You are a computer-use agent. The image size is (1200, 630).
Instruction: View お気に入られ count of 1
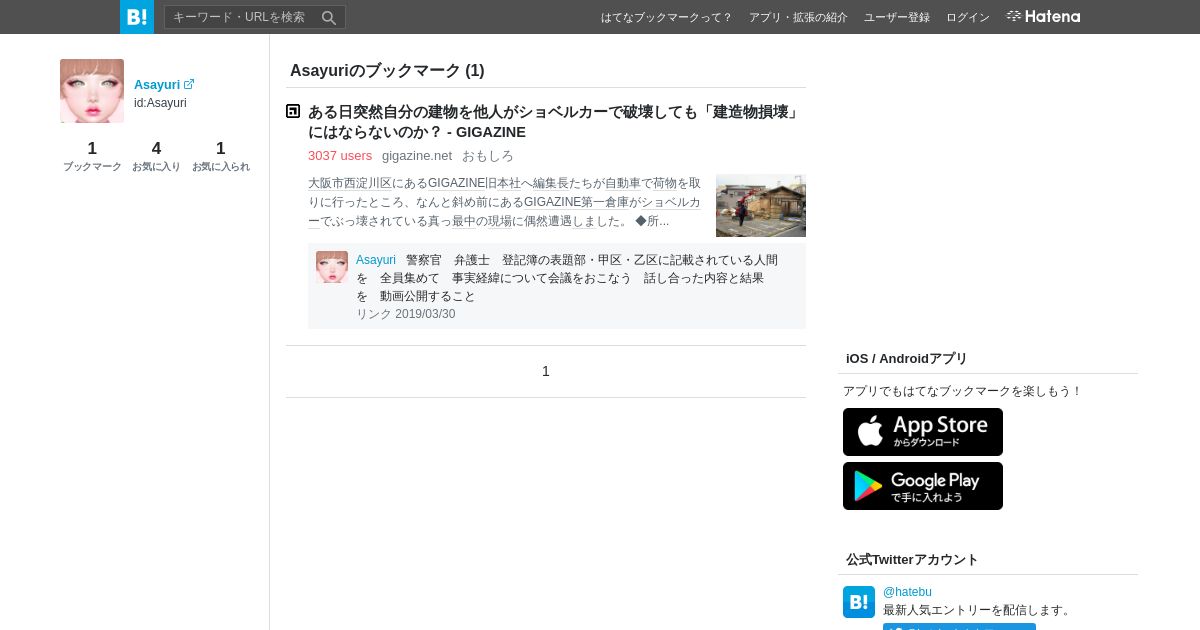point(221,156)
